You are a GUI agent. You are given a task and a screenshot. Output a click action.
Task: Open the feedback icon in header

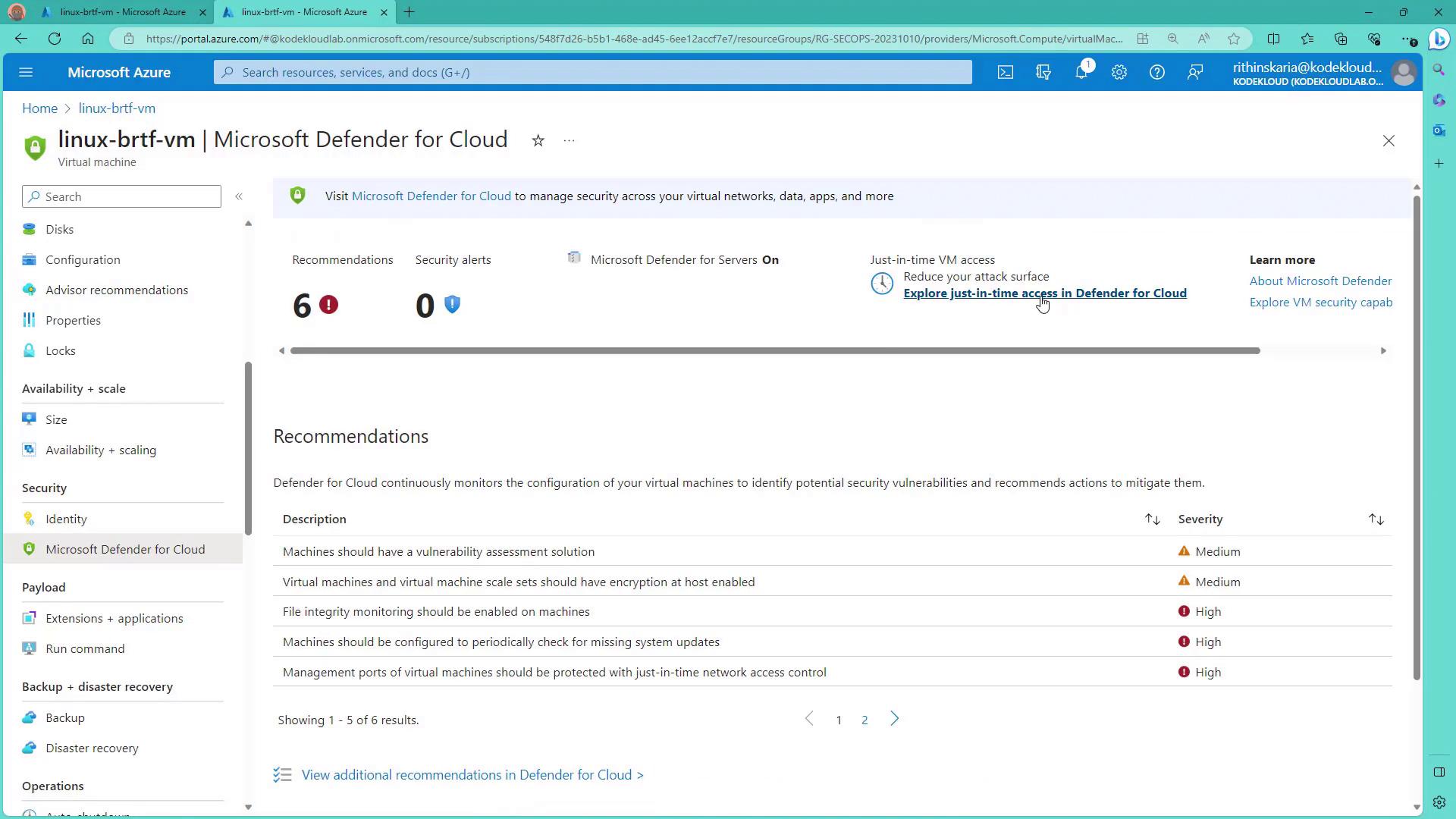1195,73
